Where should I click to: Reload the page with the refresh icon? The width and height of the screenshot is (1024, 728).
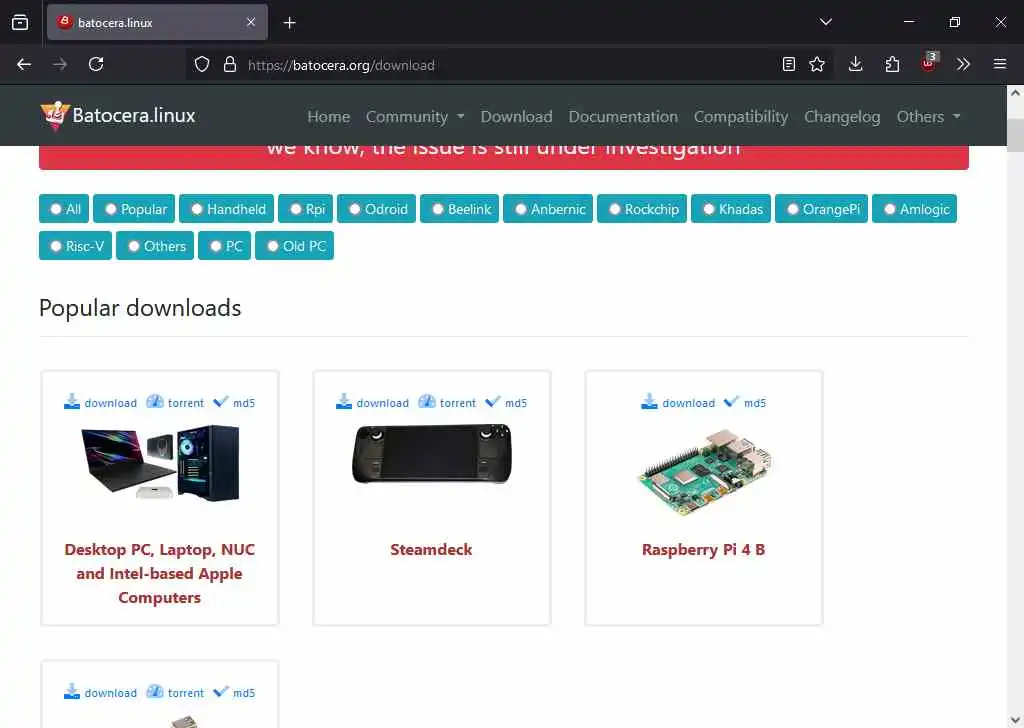click(x=96, y=64)
